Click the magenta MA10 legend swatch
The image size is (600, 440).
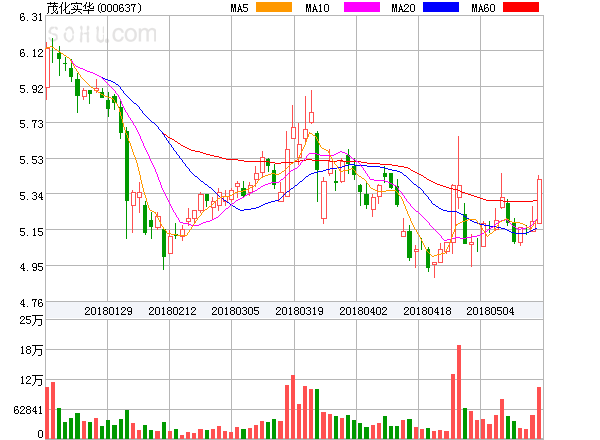pyautogui.click(x=362, y=7)
